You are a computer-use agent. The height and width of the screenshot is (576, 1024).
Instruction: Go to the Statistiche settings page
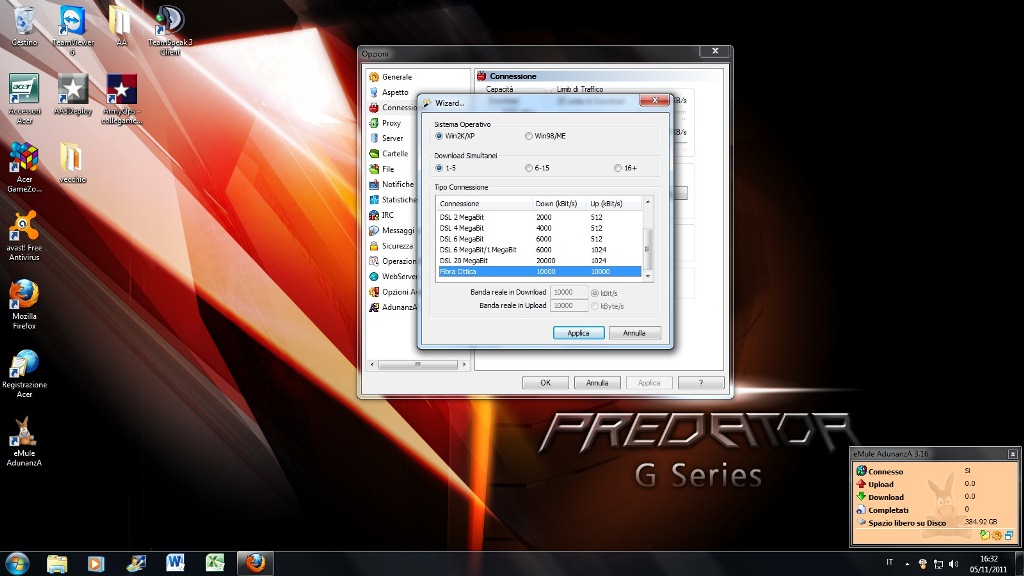tap(398, 200)
